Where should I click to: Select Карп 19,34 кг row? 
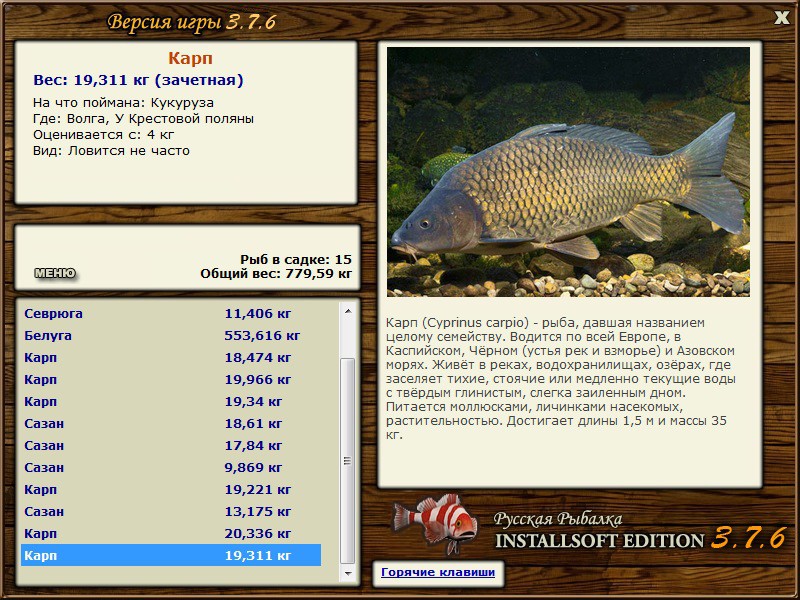171,401
